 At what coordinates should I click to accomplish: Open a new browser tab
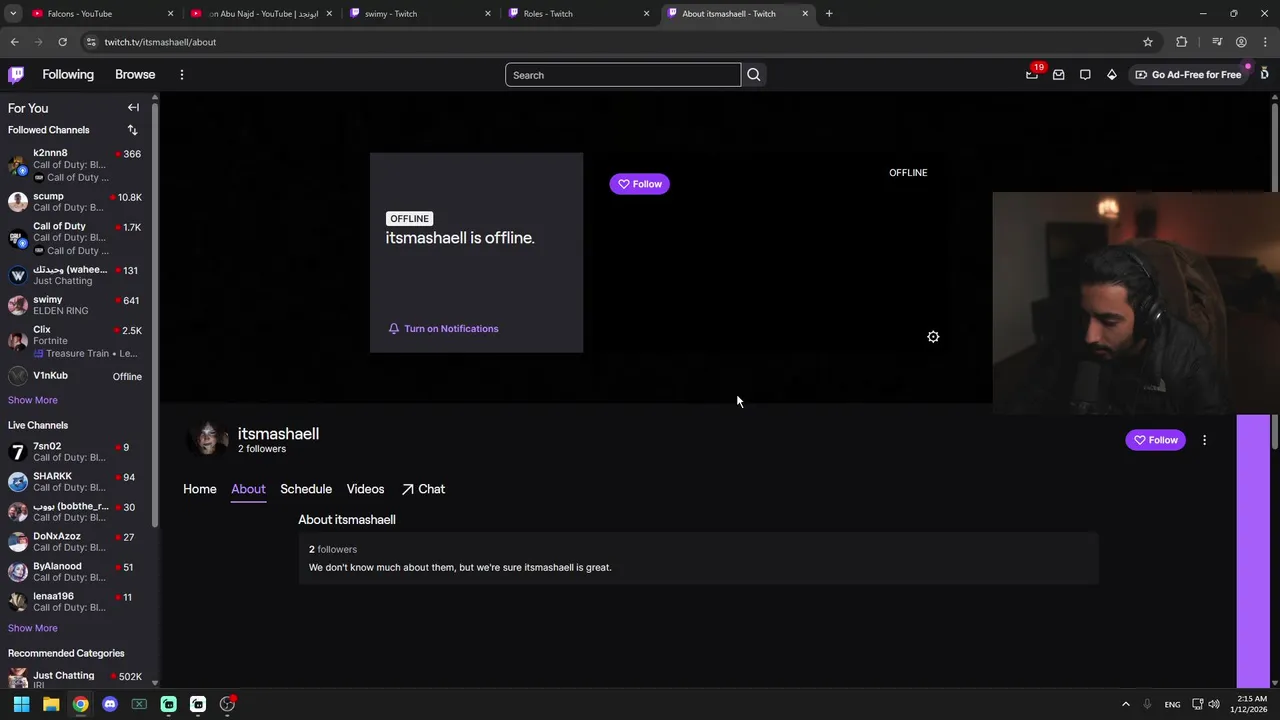tap(829, 14)
